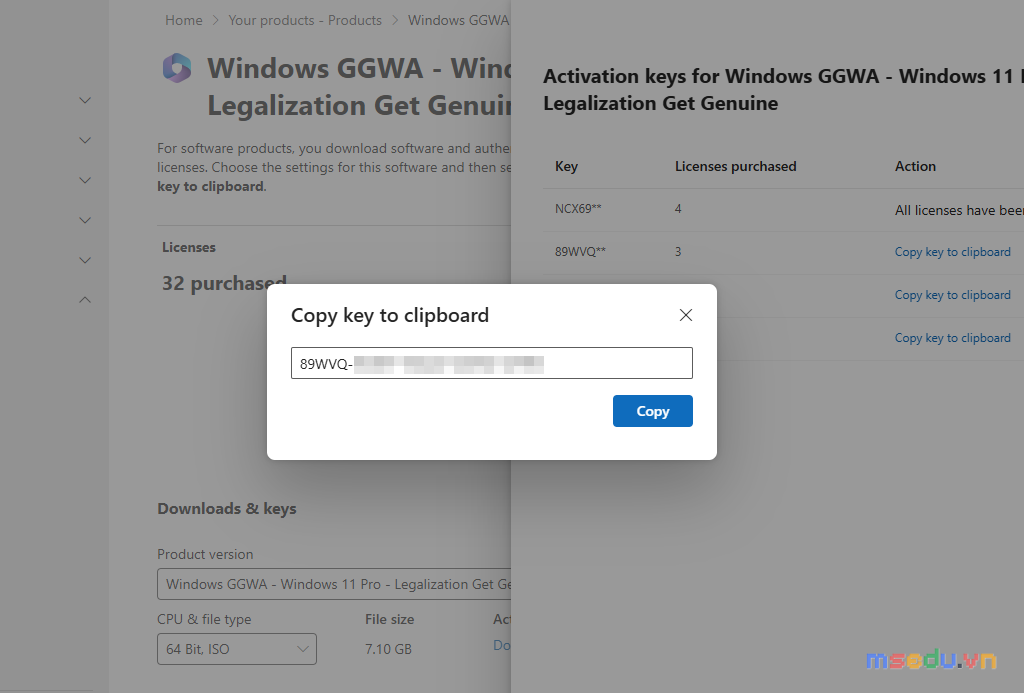Expand the first sidebar chevron section

click(x=85, y=101)
